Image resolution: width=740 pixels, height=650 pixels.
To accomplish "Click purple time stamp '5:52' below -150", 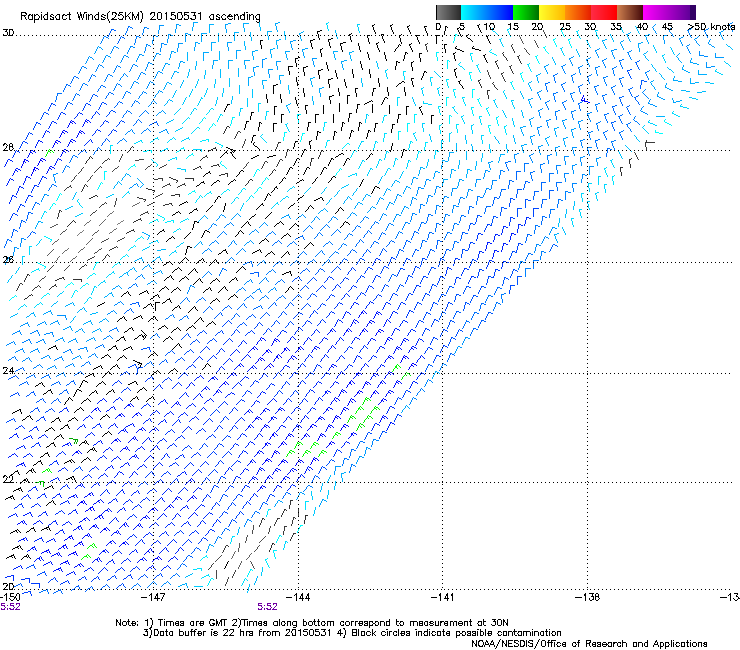I will 10,607.
